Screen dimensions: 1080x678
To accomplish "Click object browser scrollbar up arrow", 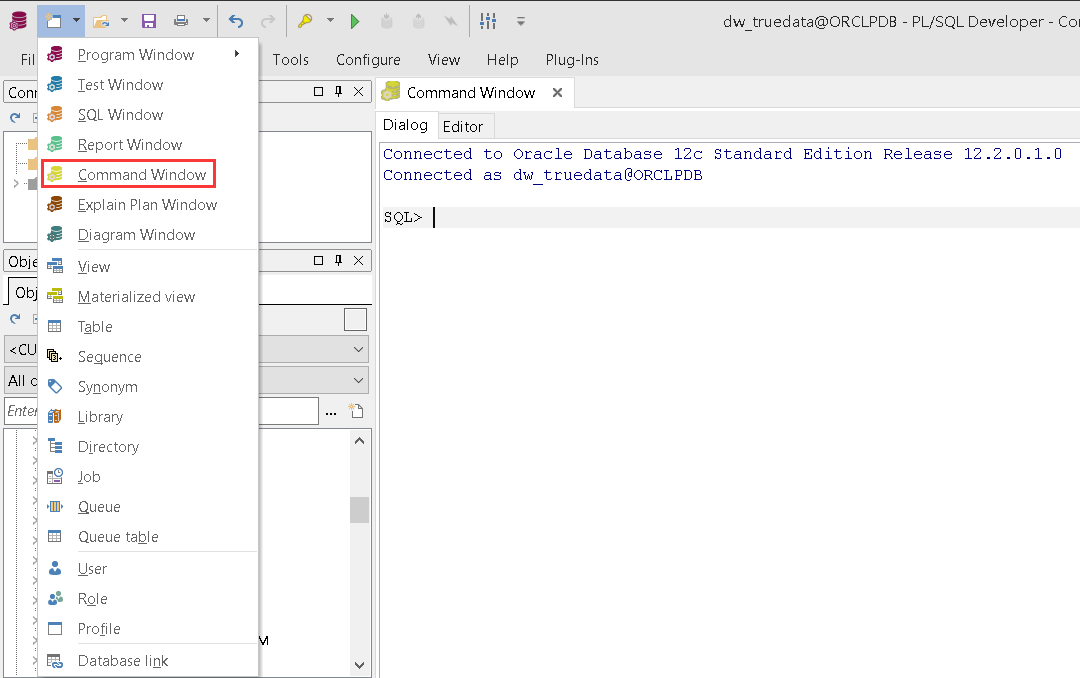I will 359,440.
